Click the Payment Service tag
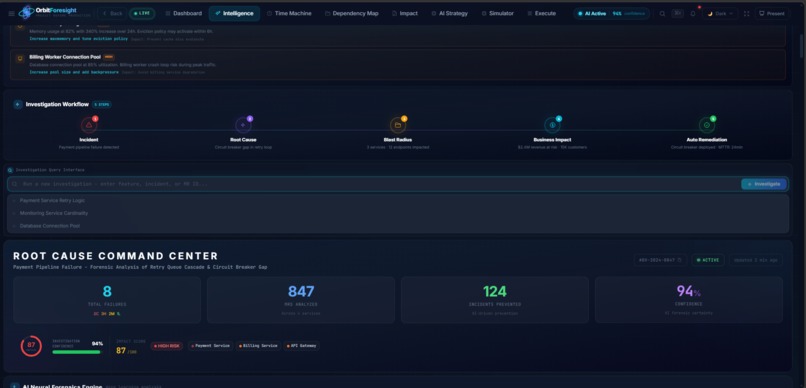The image size is (806, 388). [x=211, y=346]
